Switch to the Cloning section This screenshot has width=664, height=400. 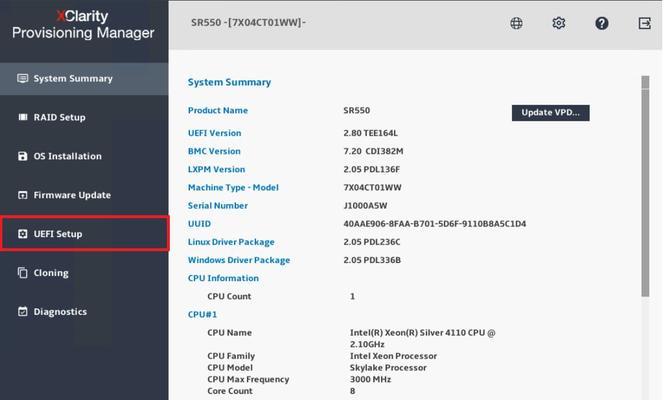click(84, 273)
